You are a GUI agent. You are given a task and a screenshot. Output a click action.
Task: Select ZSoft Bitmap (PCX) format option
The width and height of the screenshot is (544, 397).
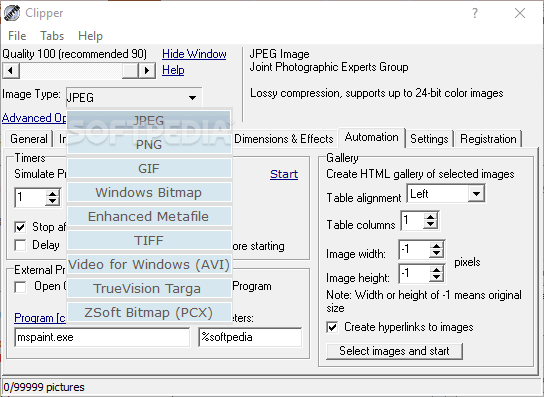coord(149,312)
